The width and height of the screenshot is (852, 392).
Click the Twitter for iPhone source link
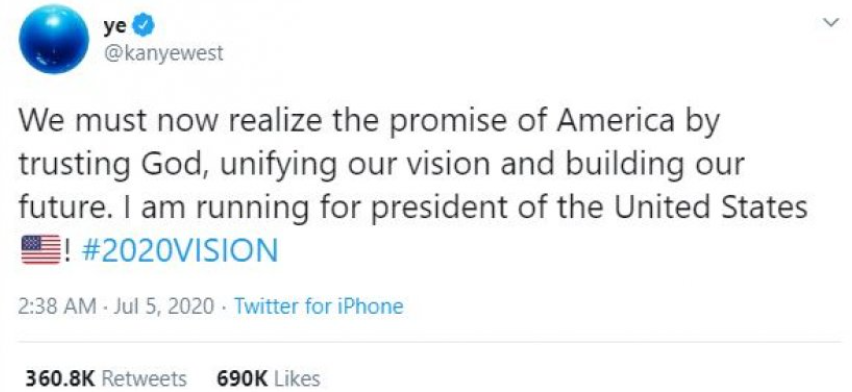(x=318, y=307)
